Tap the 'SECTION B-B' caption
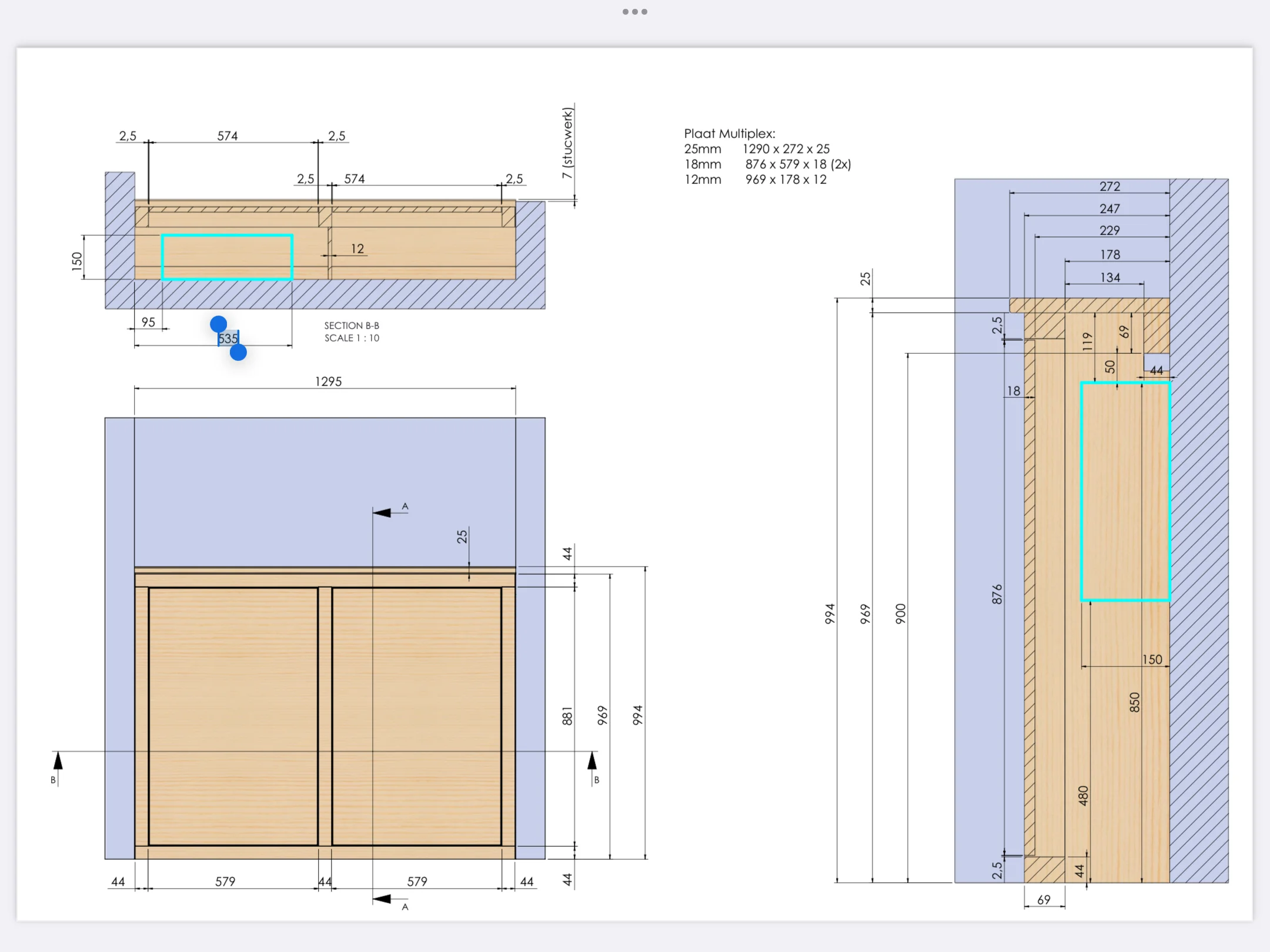 [352, 326]
